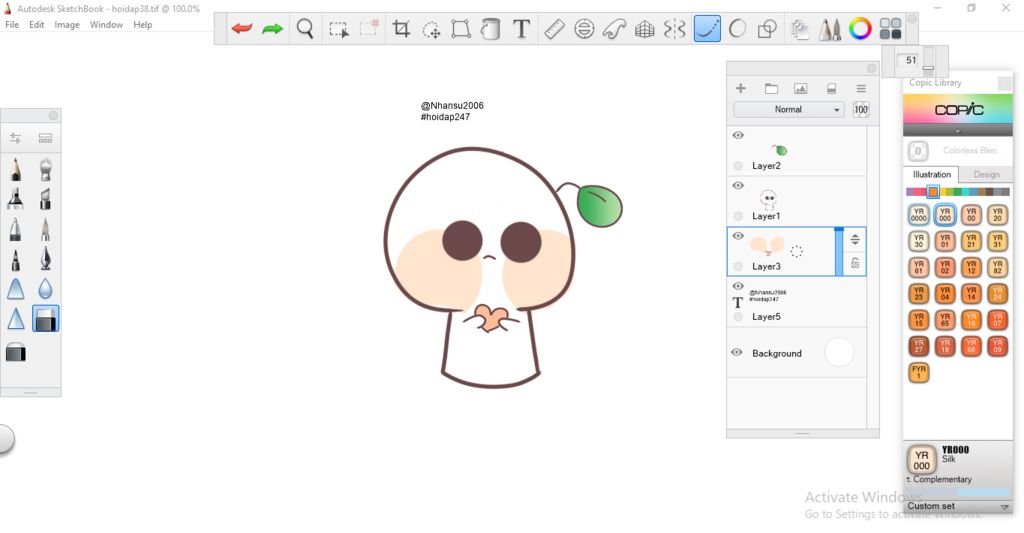Toggle the Layer3 lock transparency icon

[855, 263]
